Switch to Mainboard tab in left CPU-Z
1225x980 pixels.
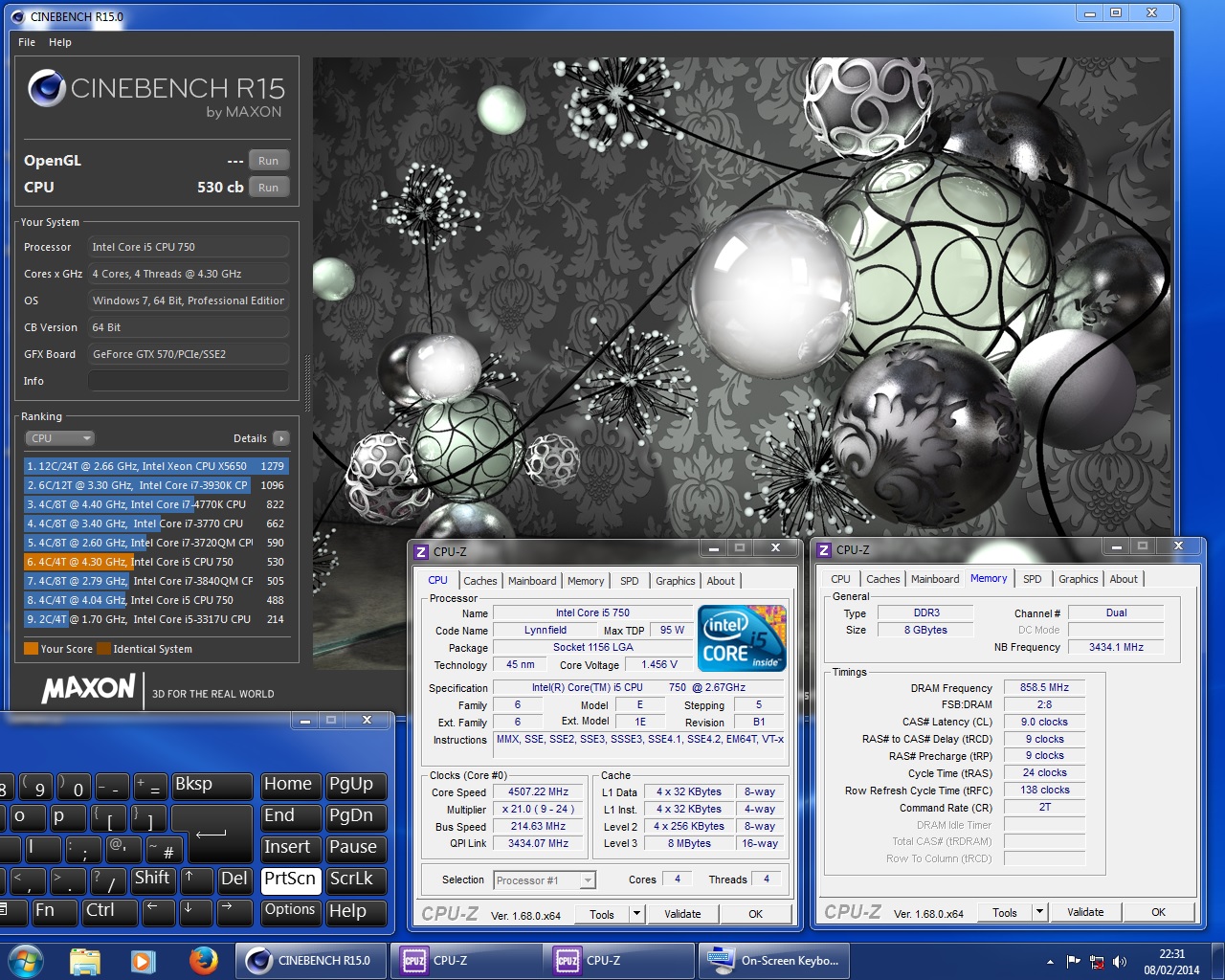(532, 581)
